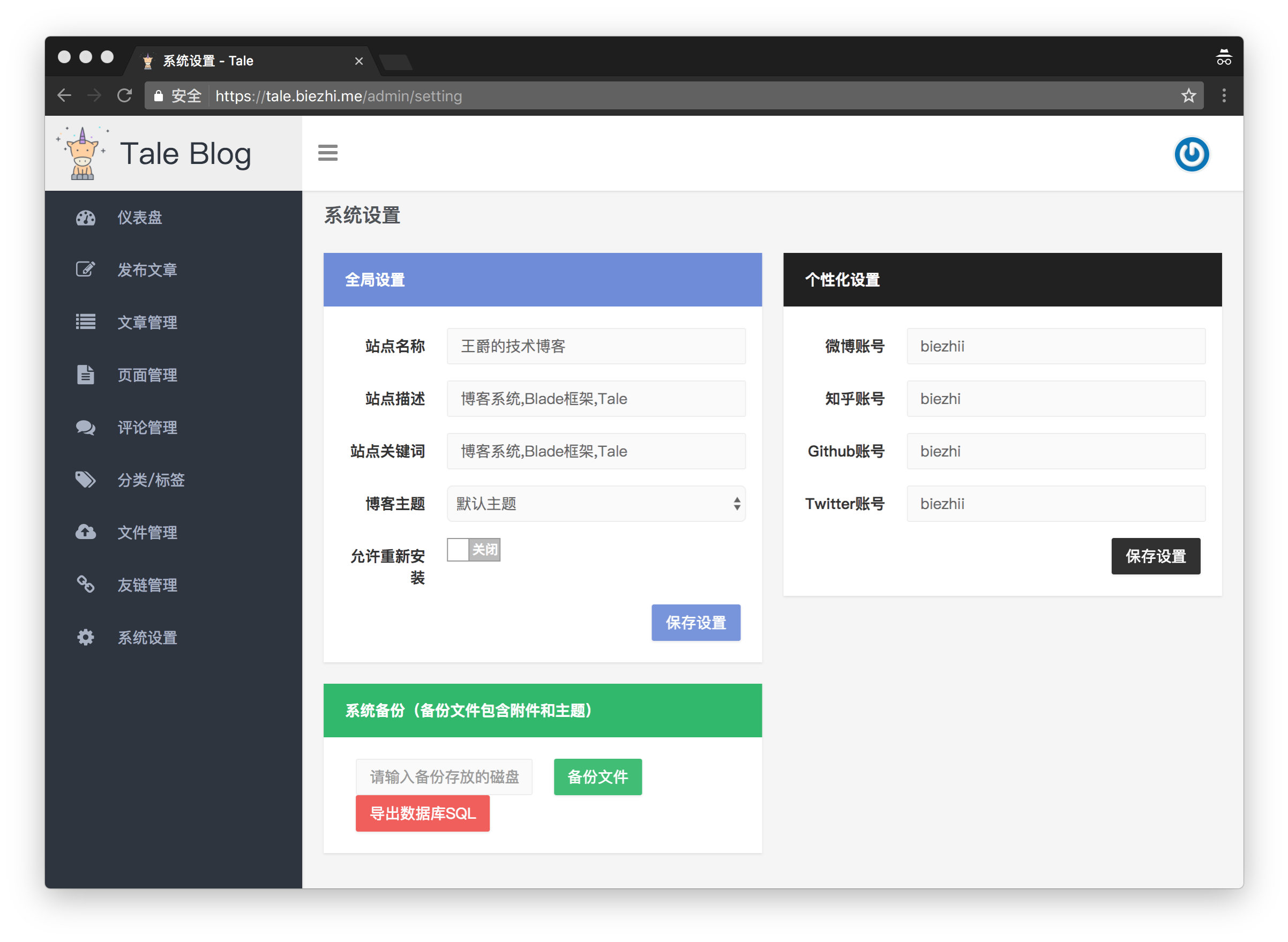The image size is (1288, 942).
Task: Click the 站点名称 input field
Action: click(x=596, y=346)
